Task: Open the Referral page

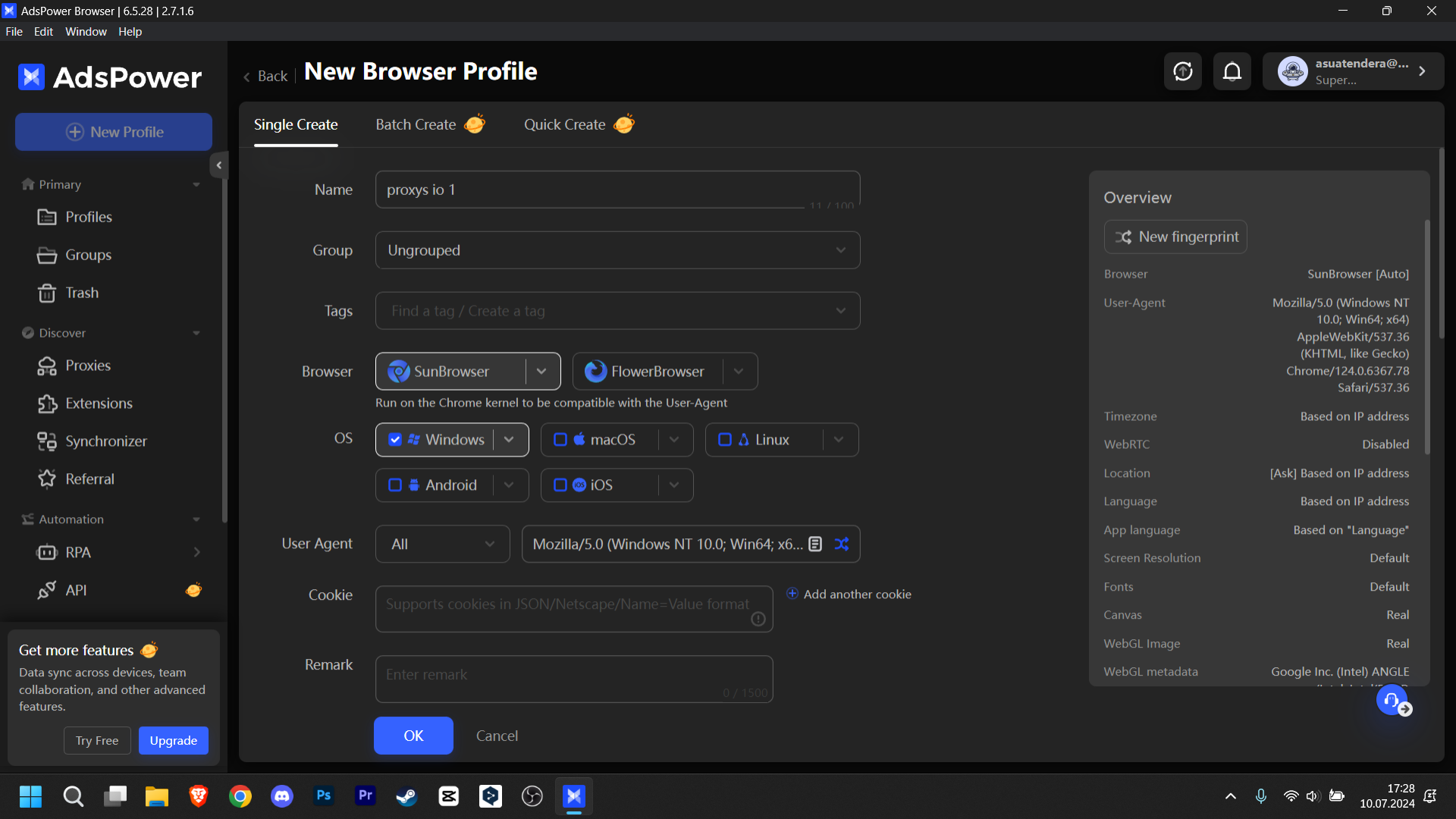Action: click(89, 479)
